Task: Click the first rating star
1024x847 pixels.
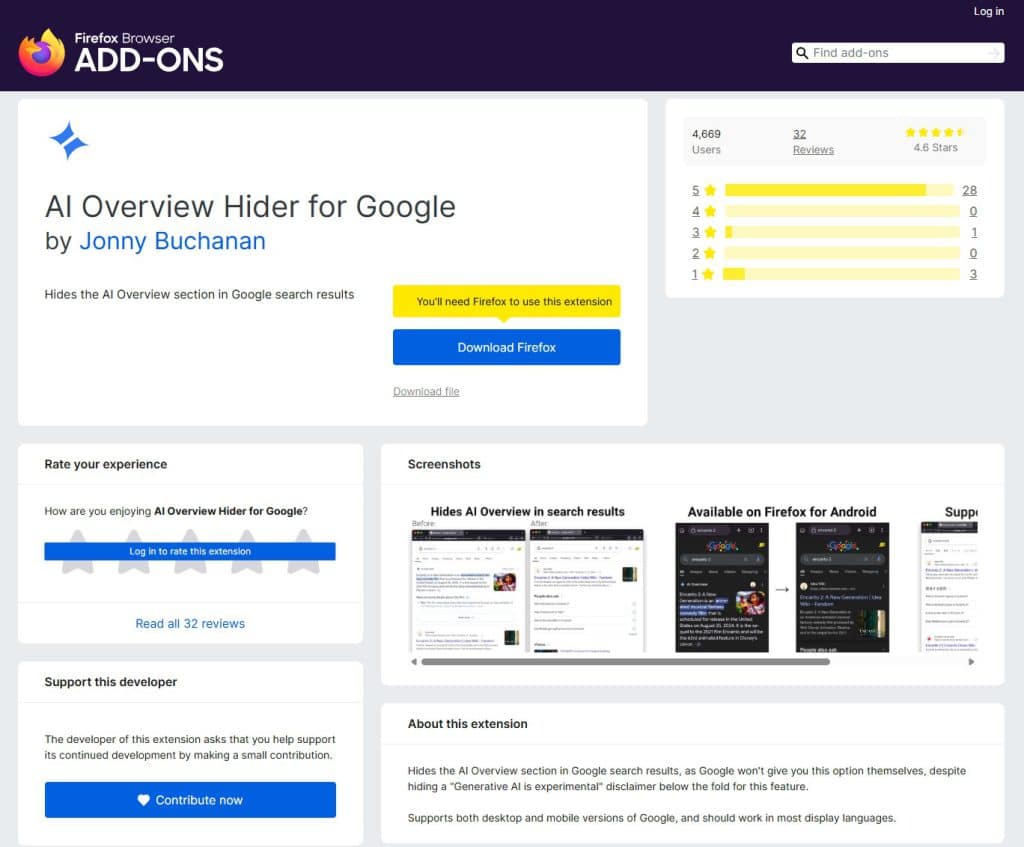Action: [78, 552]
